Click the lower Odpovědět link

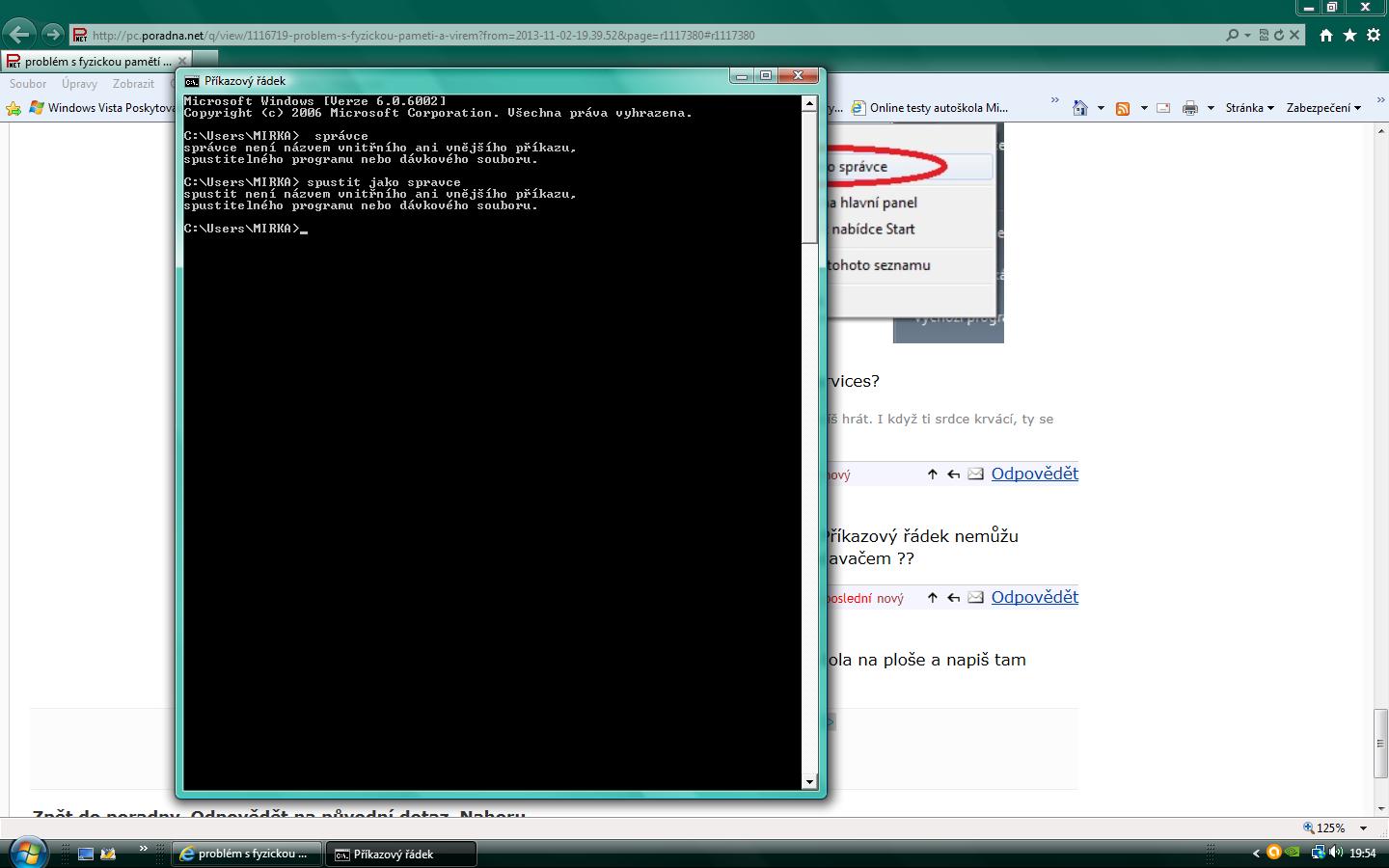pyautogui.click(x=1034, y=597)
